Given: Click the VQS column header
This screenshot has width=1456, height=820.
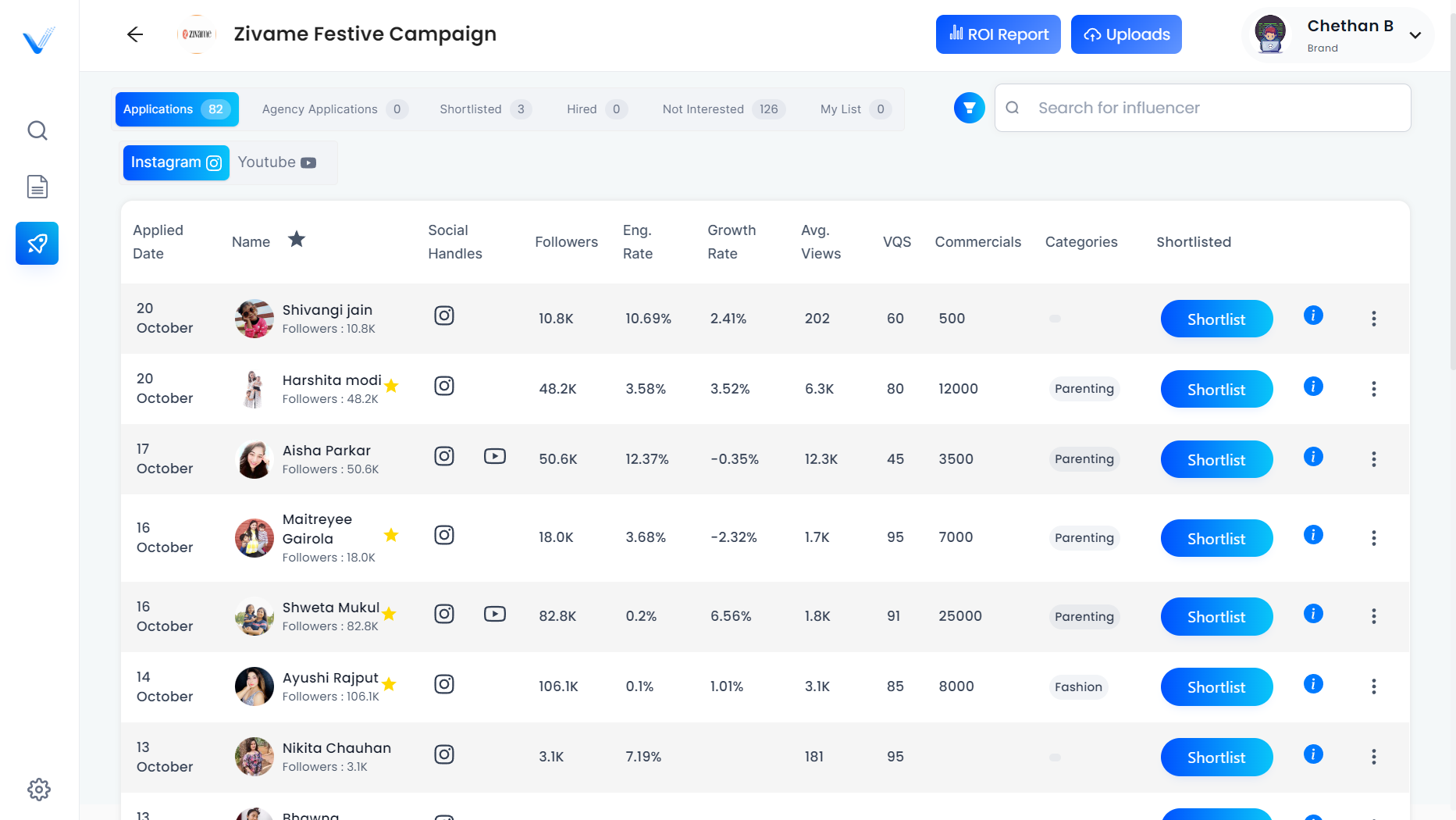Looking at the screenshot, I should (x=897, y=242).
